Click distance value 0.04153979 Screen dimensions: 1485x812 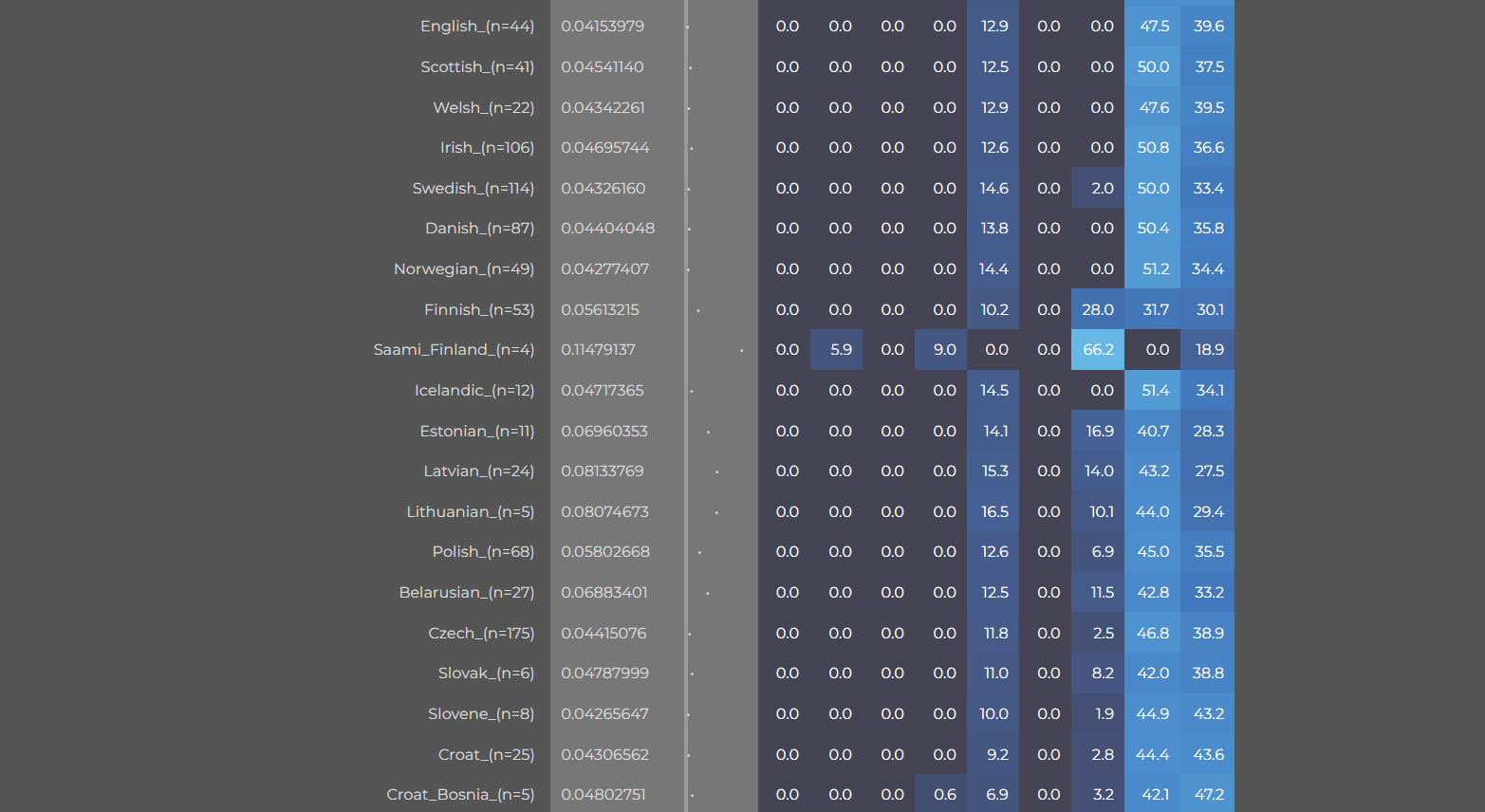click(603, 27)
